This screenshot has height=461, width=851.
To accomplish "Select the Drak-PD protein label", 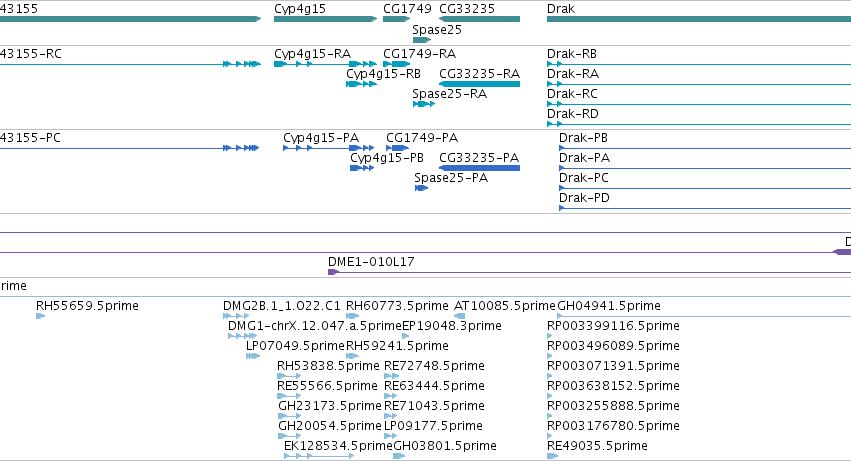I will pyautogui.click(x=584, y=198).
